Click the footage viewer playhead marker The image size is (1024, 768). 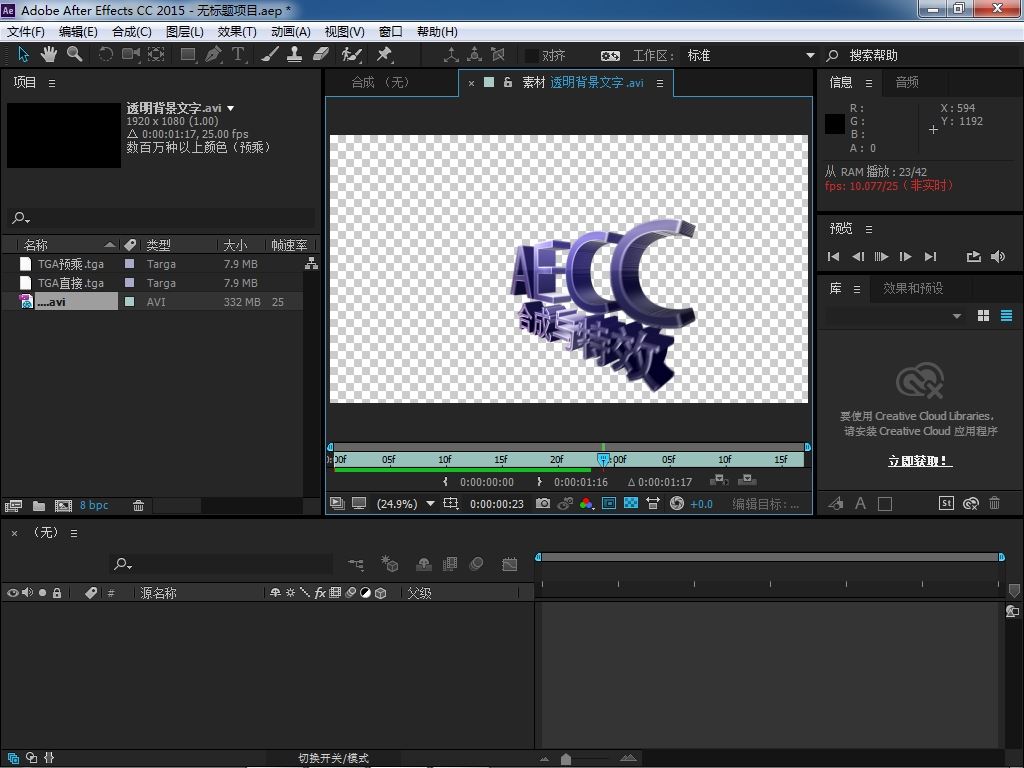point(603,459)
